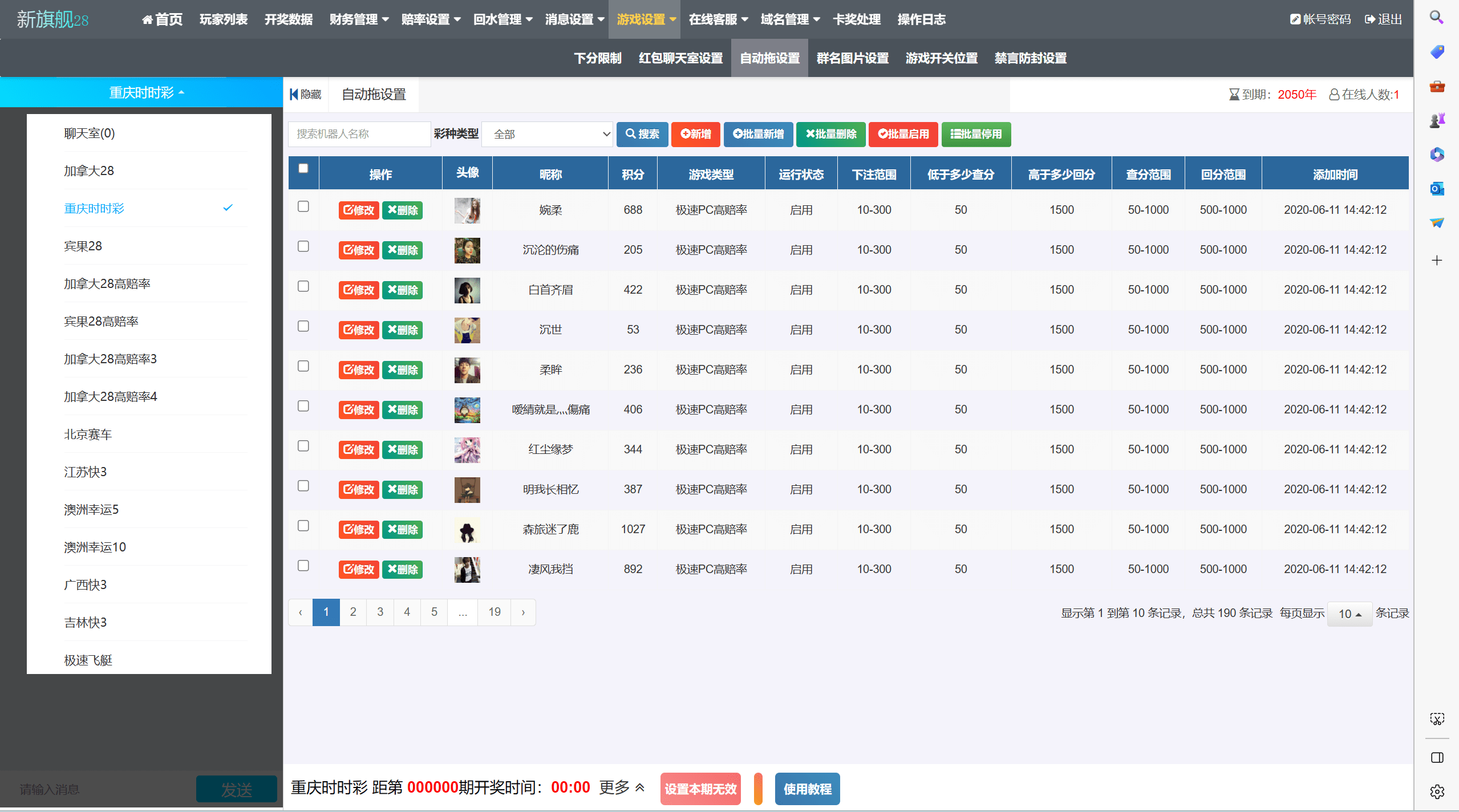Click the 隐藏 hide panel icon
Viewport: 1459px width, 812px height.
(306, 95)
